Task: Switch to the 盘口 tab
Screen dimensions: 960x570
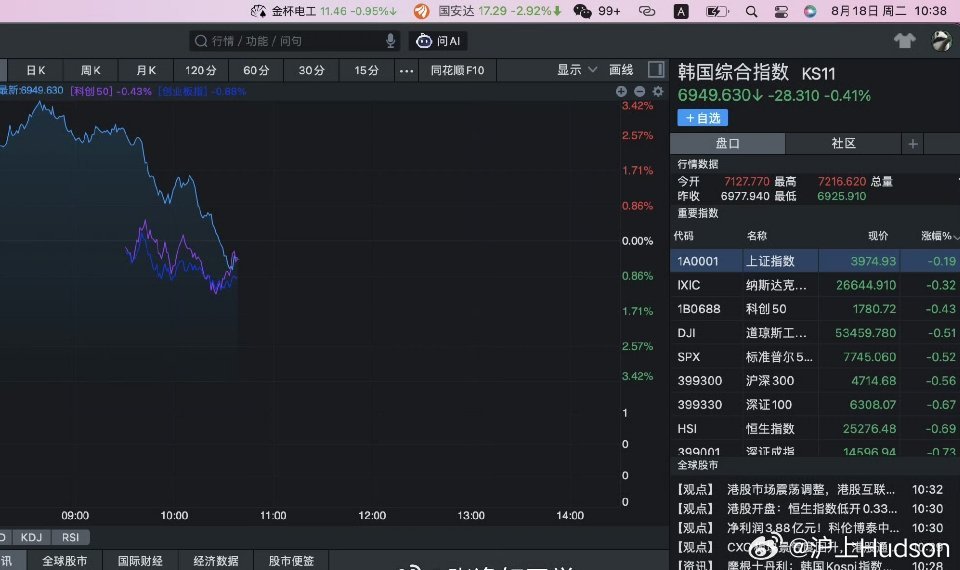Action: [x=727, y=143]
